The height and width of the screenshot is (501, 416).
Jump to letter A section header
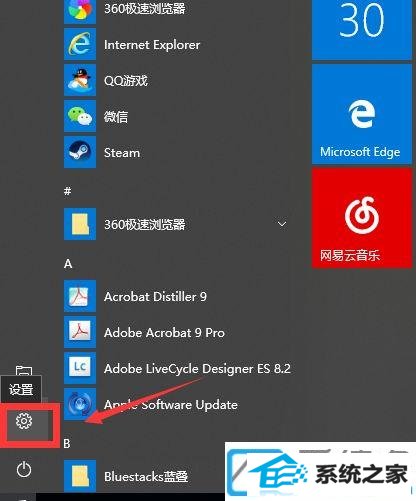(x=68, y=264)
